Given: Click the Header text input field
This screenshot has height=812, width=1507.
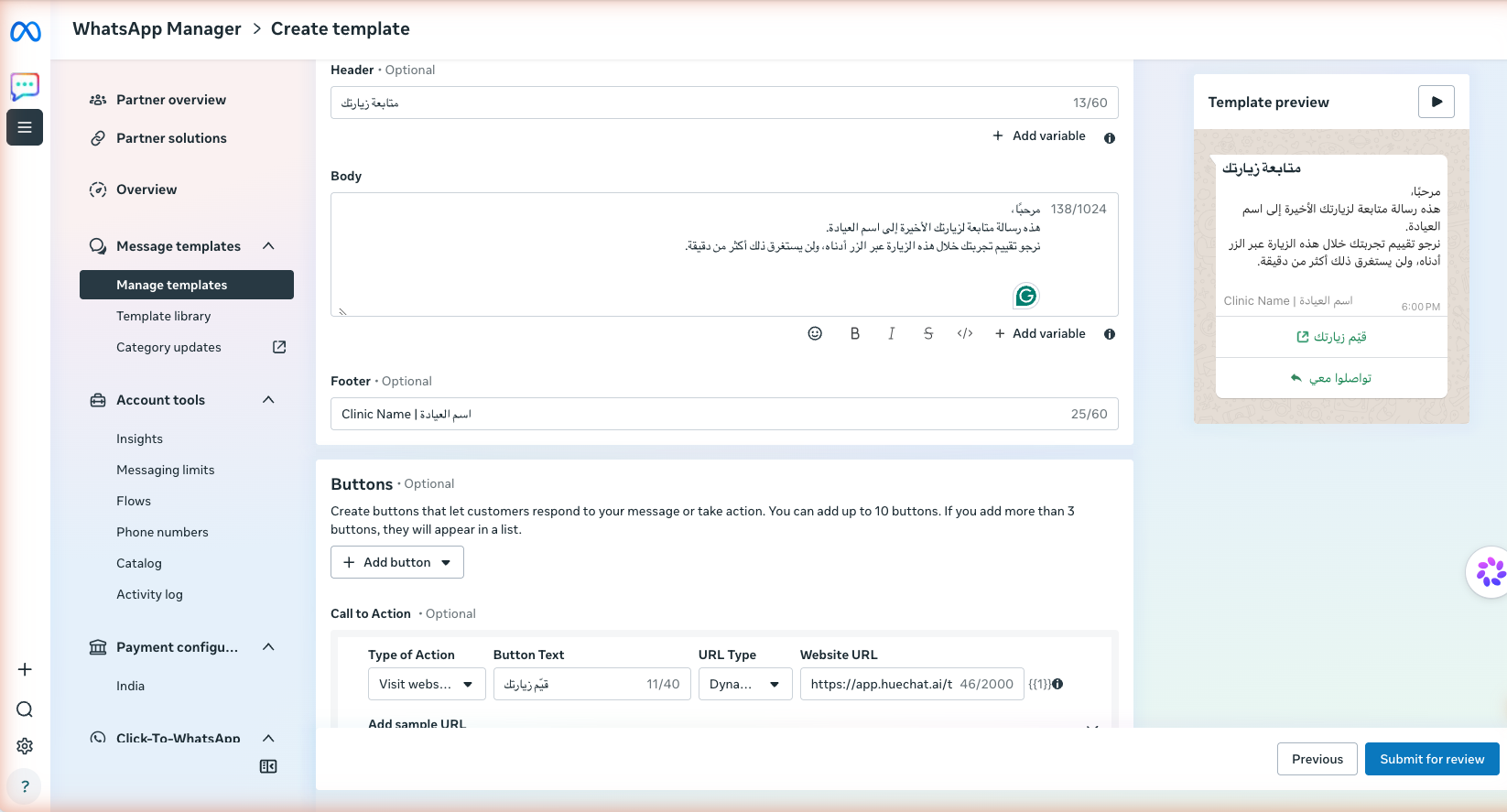Looking at the screenshot, I should 724,103.
